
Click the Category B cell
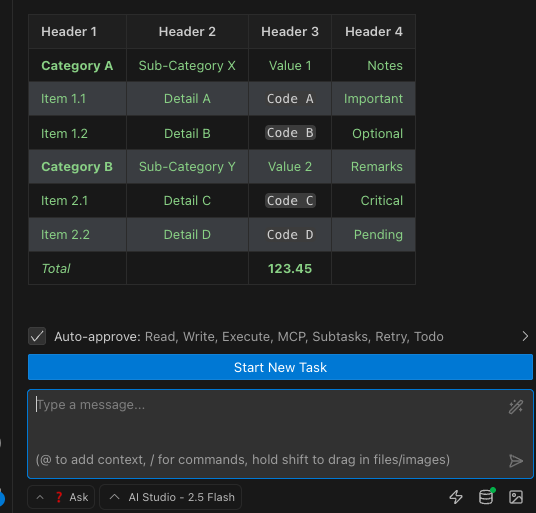77,167
